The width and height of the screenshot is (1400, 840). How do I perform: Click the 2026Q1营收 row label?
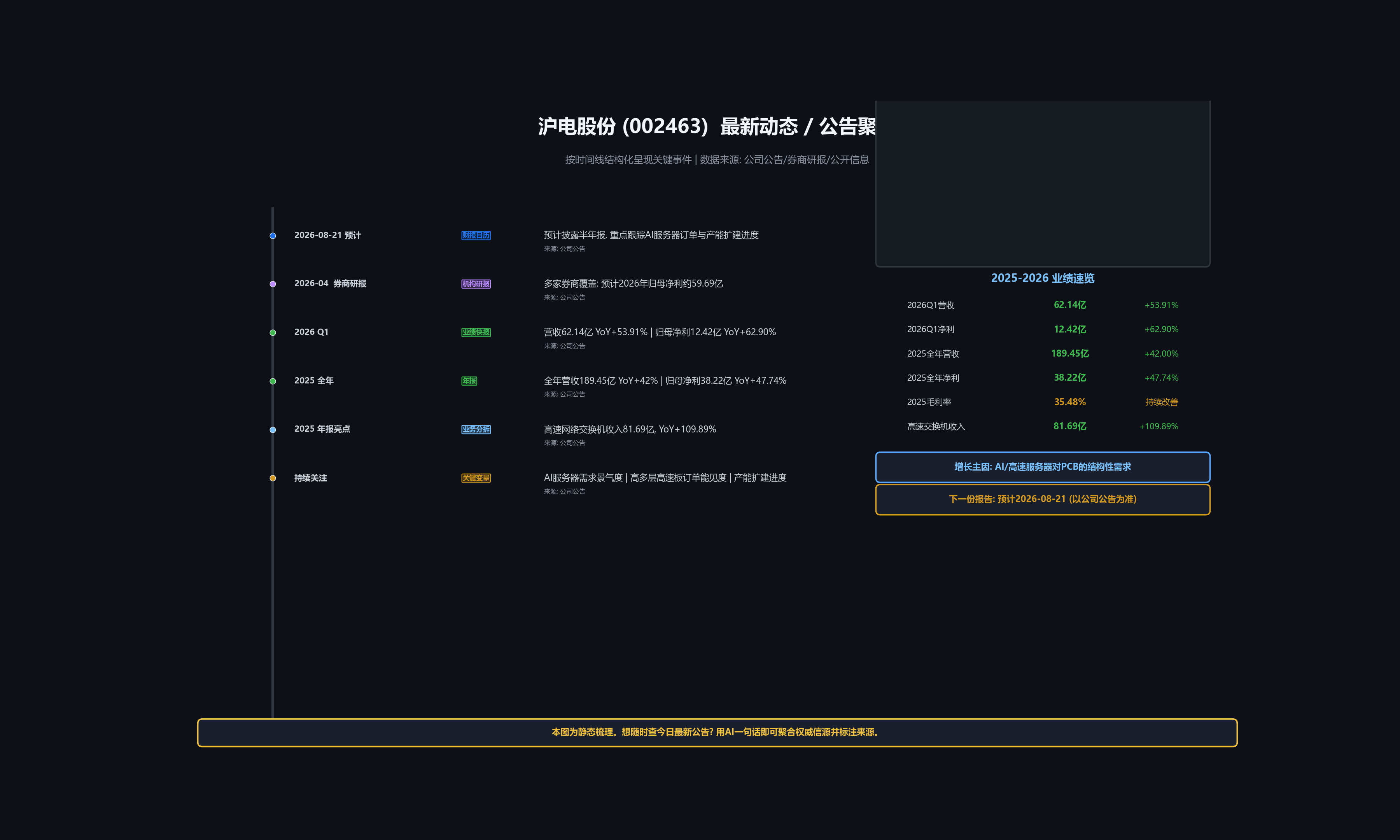[930, 305]
